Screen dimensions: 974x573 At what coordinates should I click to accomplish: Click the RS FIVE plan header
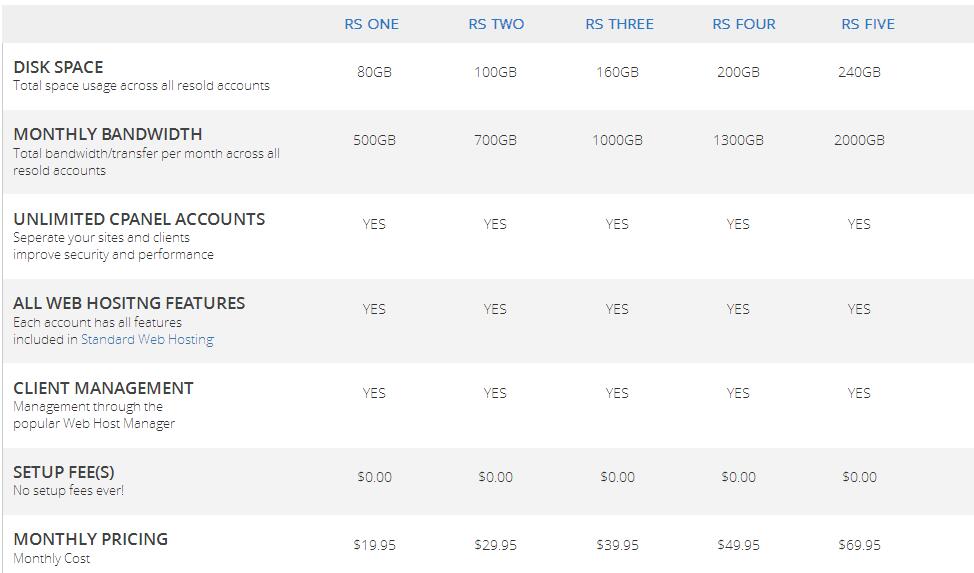(868, 24)
